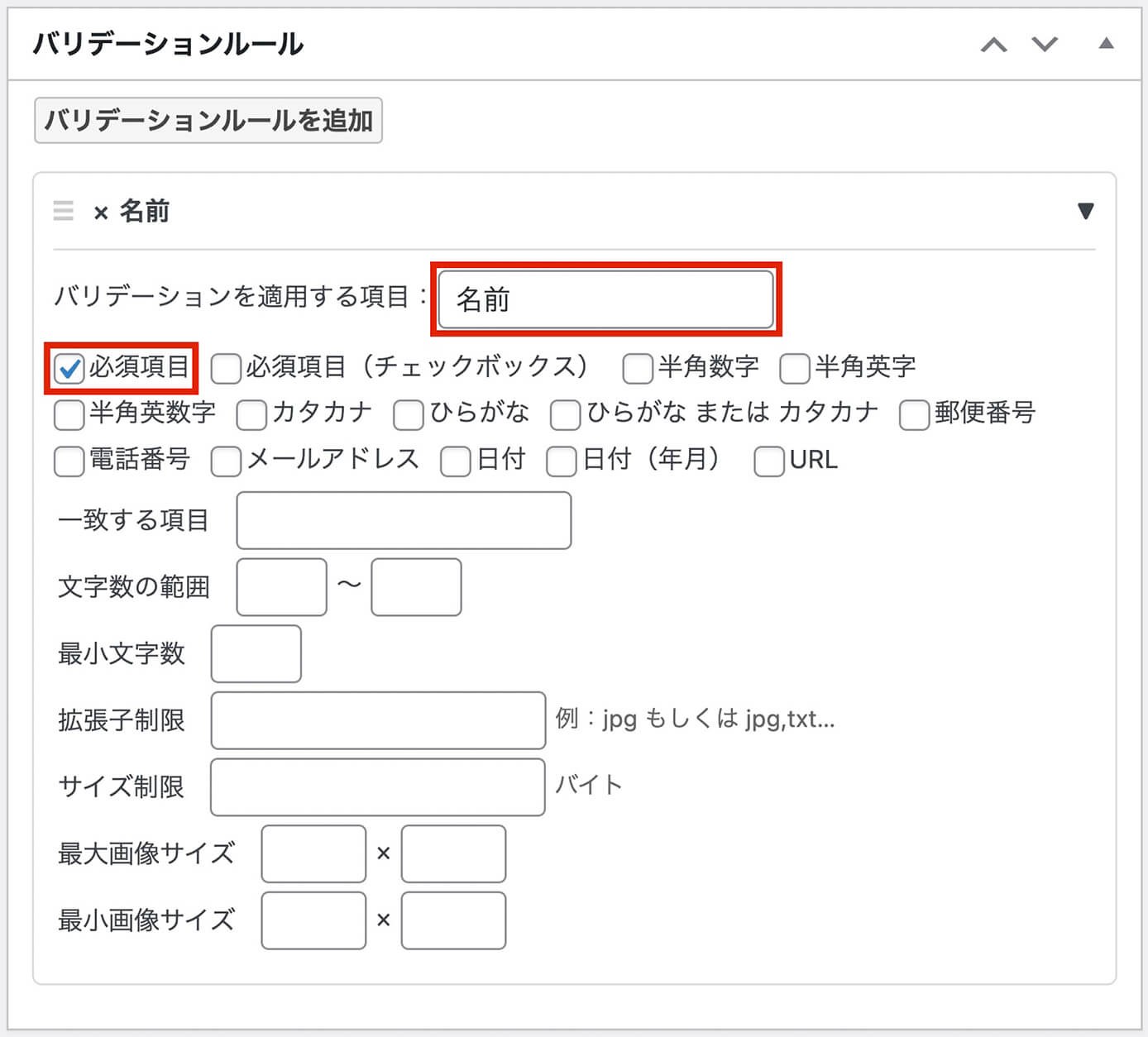Turn on メールアドレス validation checkbox
This screenshot has width=1148, height=1037.
click(x=225, y=461)
